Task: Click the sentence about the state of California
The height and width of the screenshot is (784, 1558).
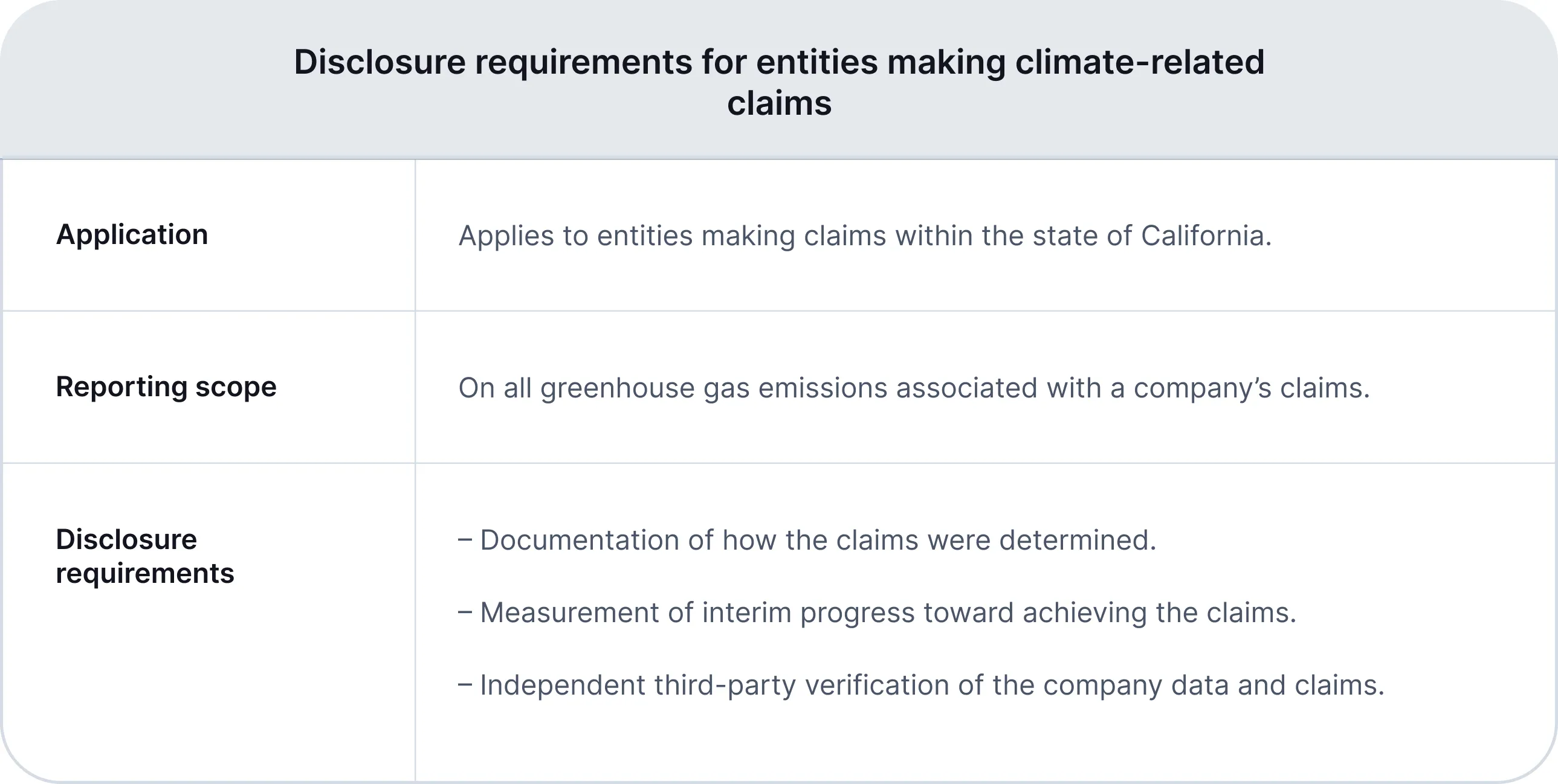Action: click(x=865, y=236)
